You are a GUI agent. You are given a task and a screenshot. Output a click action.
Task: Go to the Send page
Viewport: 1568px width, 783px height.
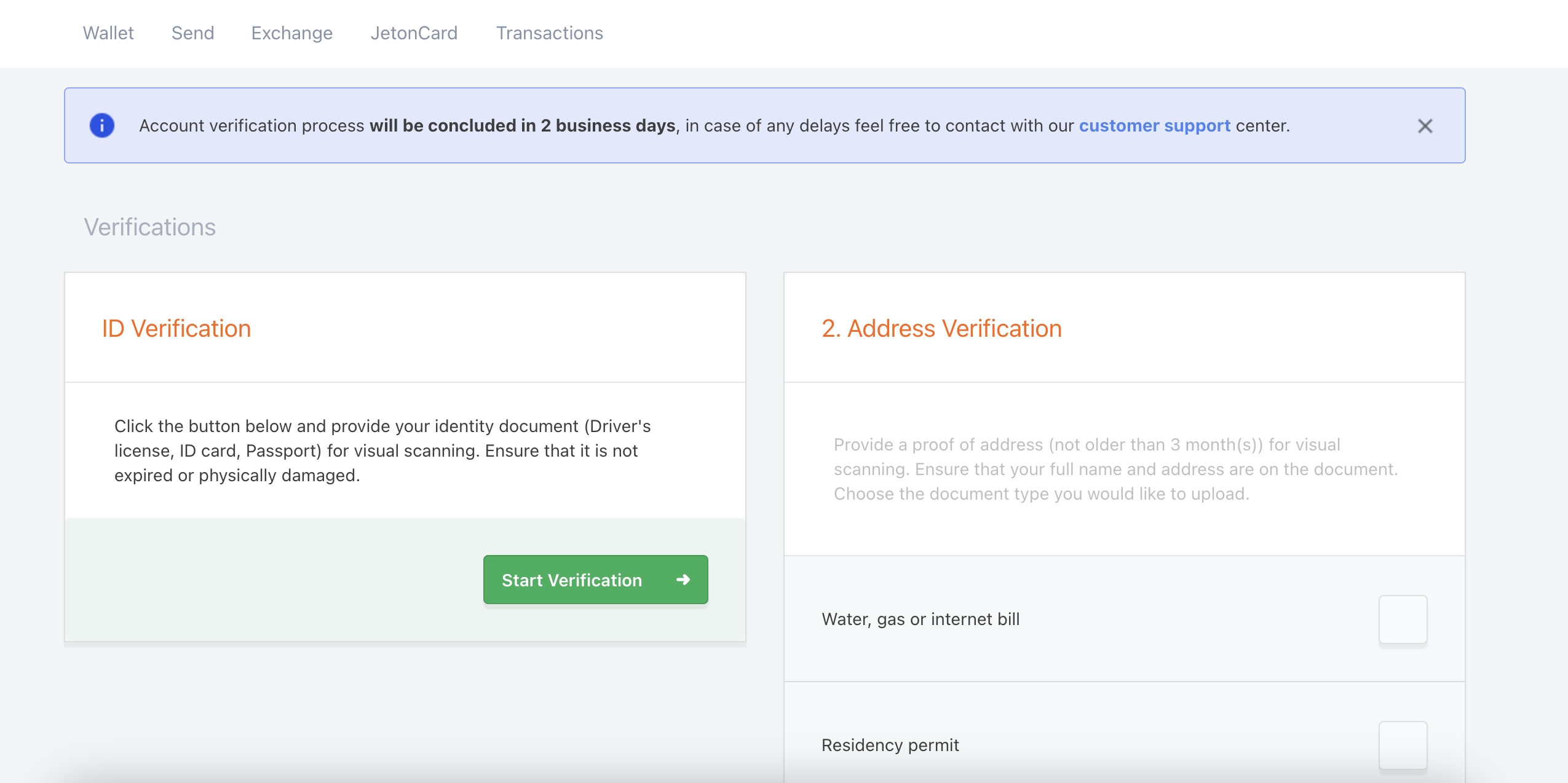tap(192, 33)
